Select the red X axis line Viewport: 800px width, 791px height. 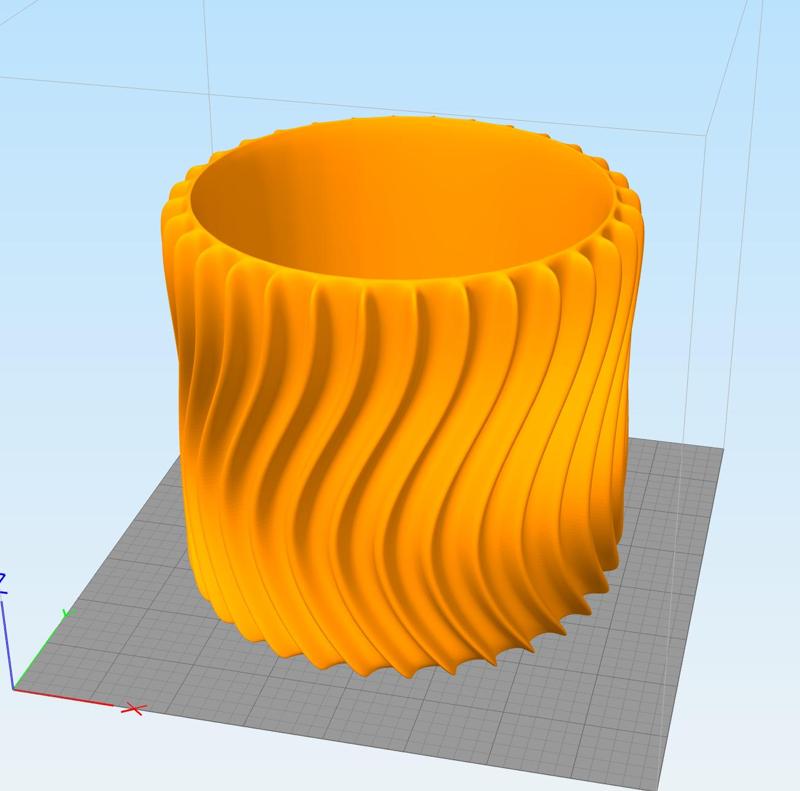[x=64, y=697]
